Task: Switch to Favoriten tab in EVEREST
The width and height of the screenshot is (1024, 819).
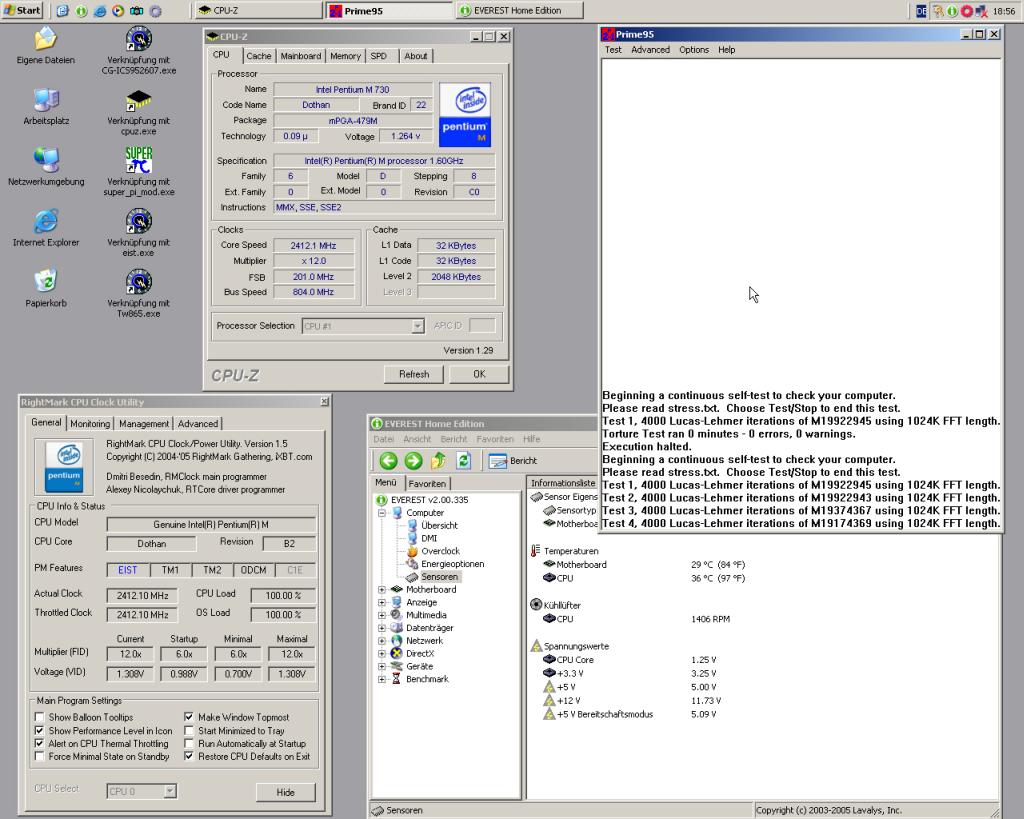Action: (x=427, y=484)
